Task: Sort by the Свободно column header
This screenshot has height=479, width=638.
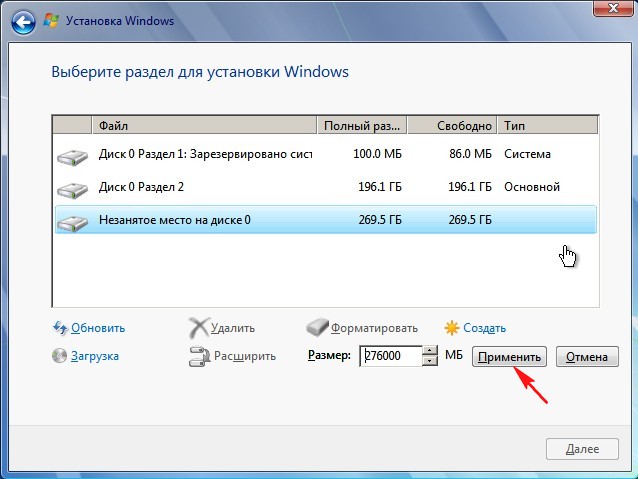Action: click(452, 125)
